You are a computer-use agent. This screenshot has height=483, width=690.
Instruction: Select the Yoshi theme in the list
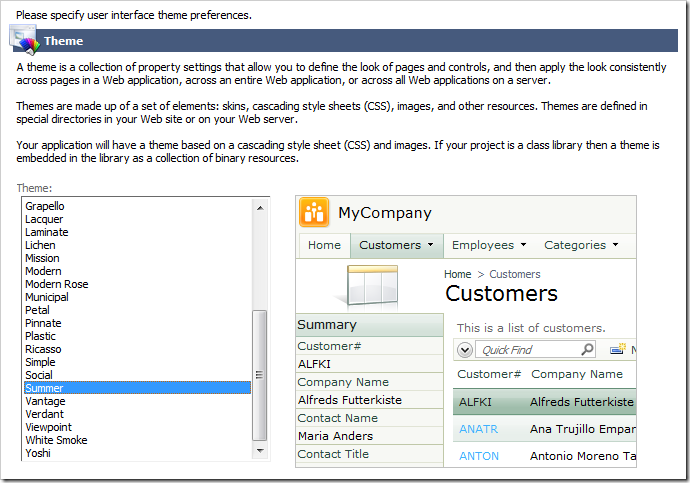(38, 453)
